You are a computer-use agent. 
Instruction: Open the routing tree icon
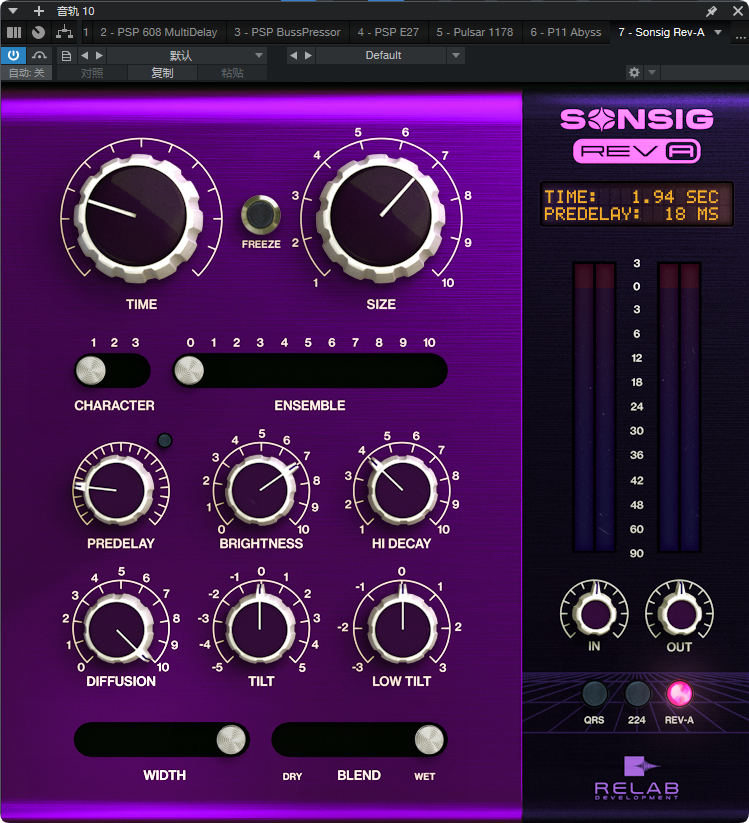click(x=64, y=33)
